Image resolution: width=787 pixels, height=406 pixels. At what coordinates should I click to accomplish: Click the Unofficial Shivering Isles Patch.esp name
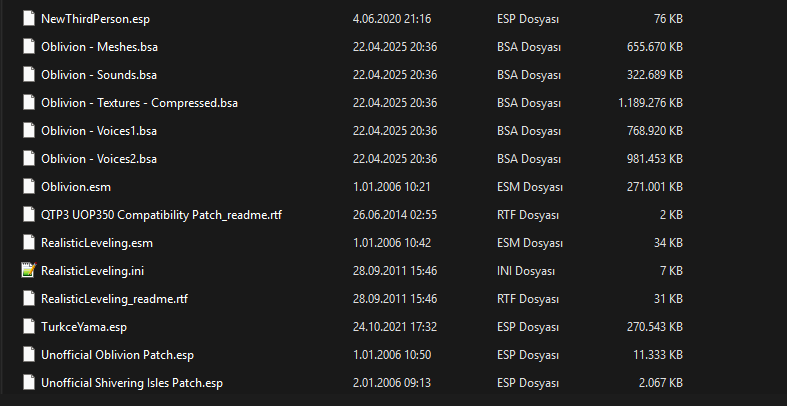(132, 383)
